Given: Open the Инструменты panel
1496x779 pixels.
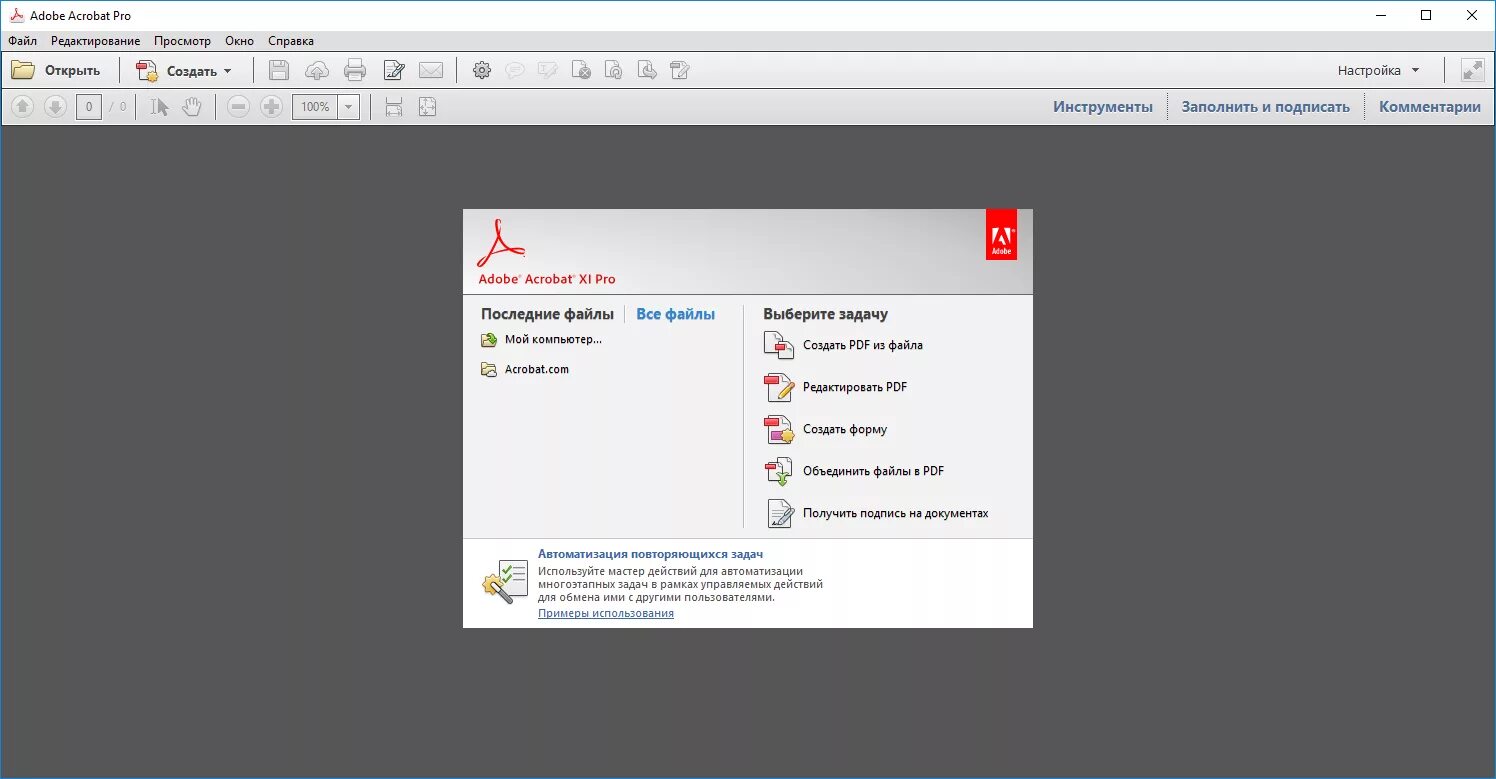Looking at the screenshot, I should pos(1103,107).
